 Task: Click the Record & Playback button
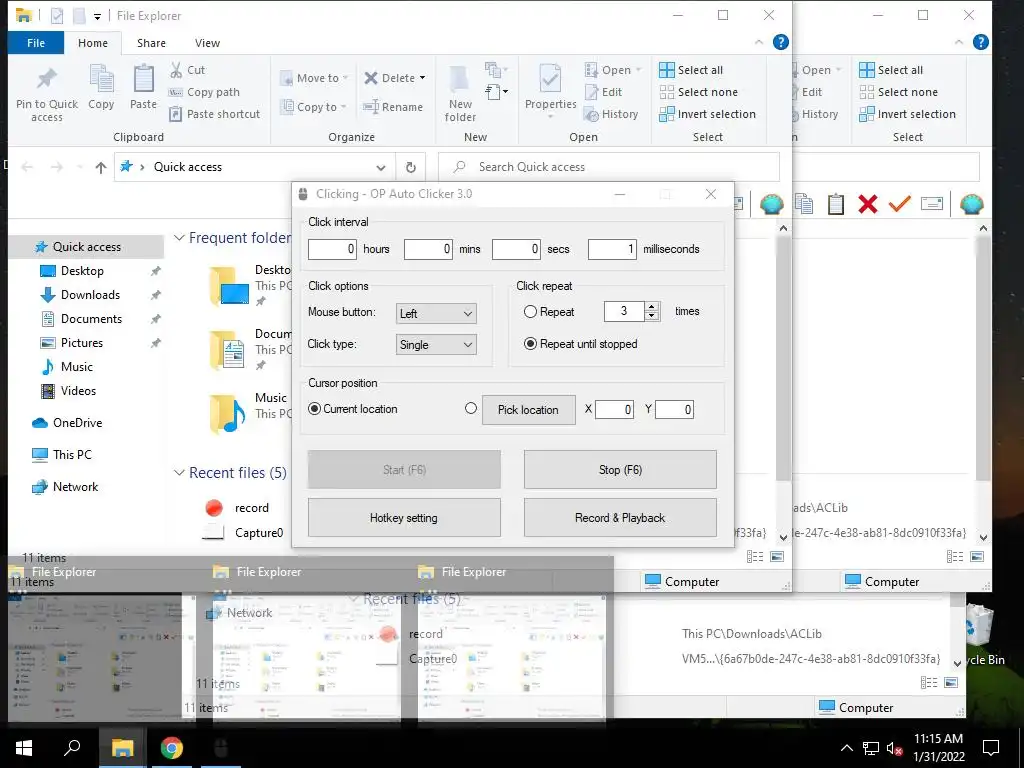pos(620,518)
